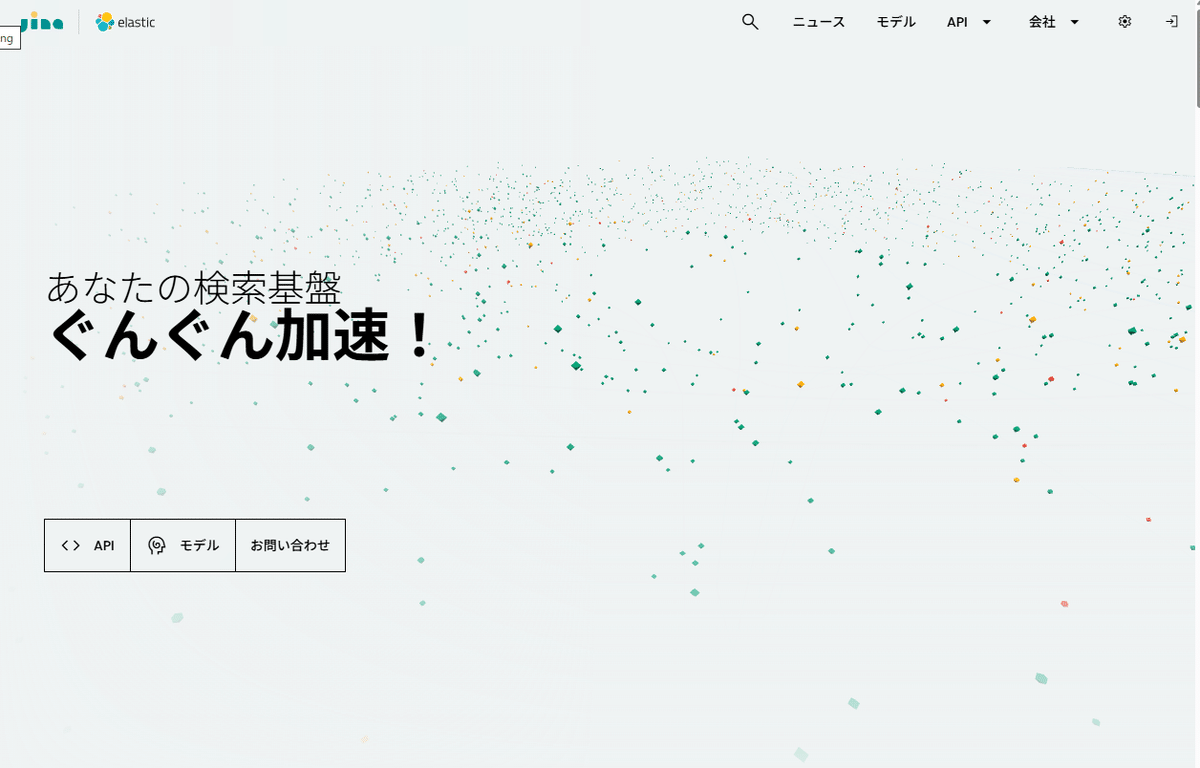Click the Elastic logo
Viewport: 1200px width, 768px height.
pyautogui.click(x=125, y=22)
